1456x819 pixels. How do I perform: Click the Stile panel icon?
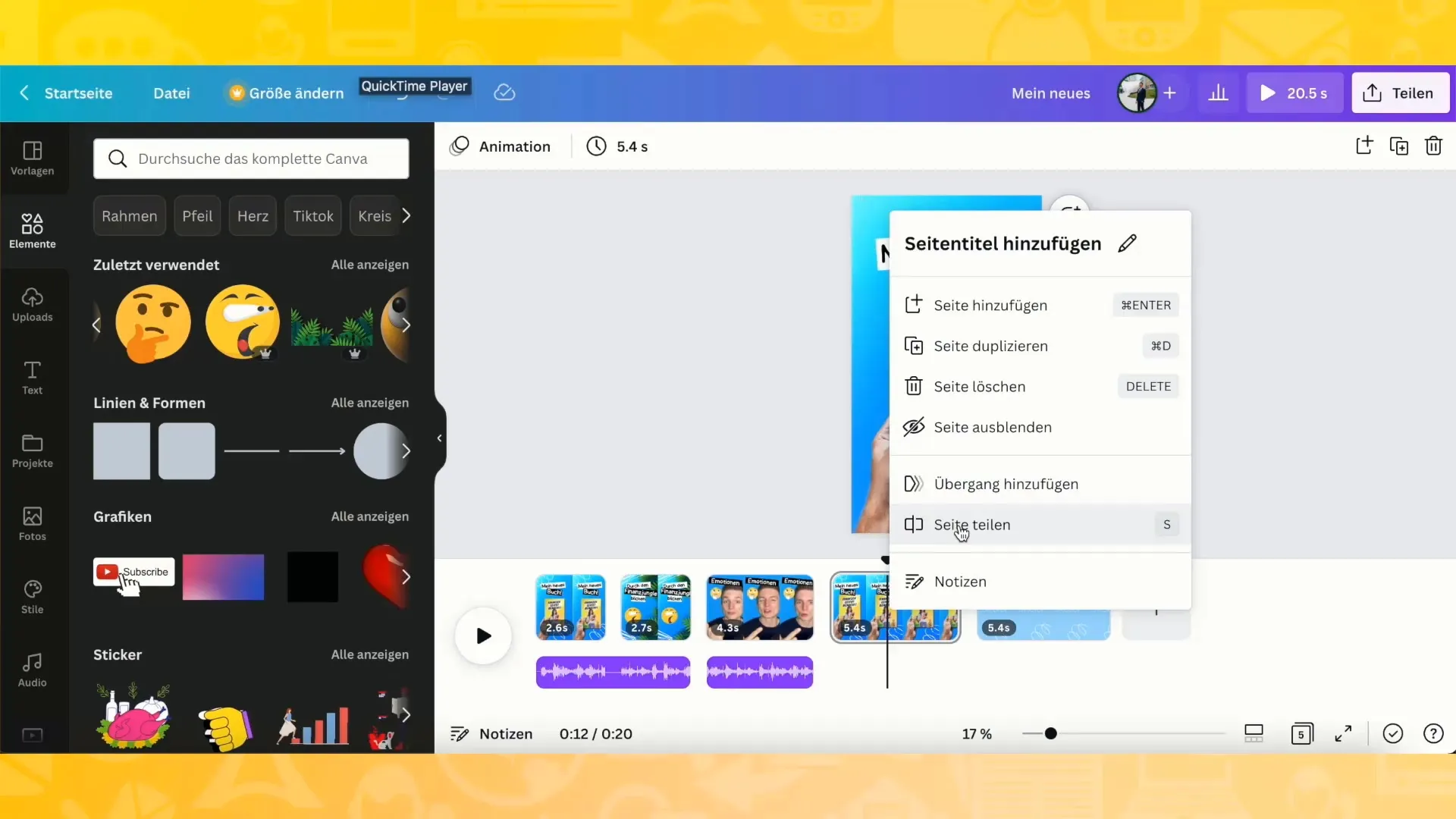(x=32, y=590)
